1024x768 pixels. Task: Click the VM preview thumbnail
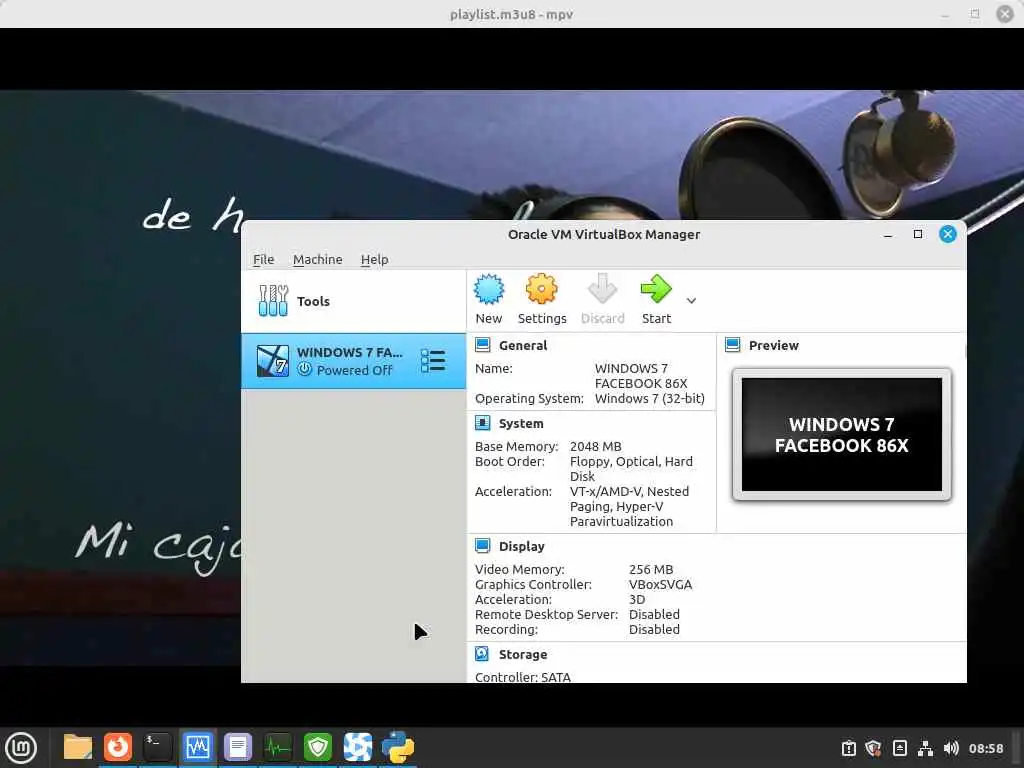point(842,434)
